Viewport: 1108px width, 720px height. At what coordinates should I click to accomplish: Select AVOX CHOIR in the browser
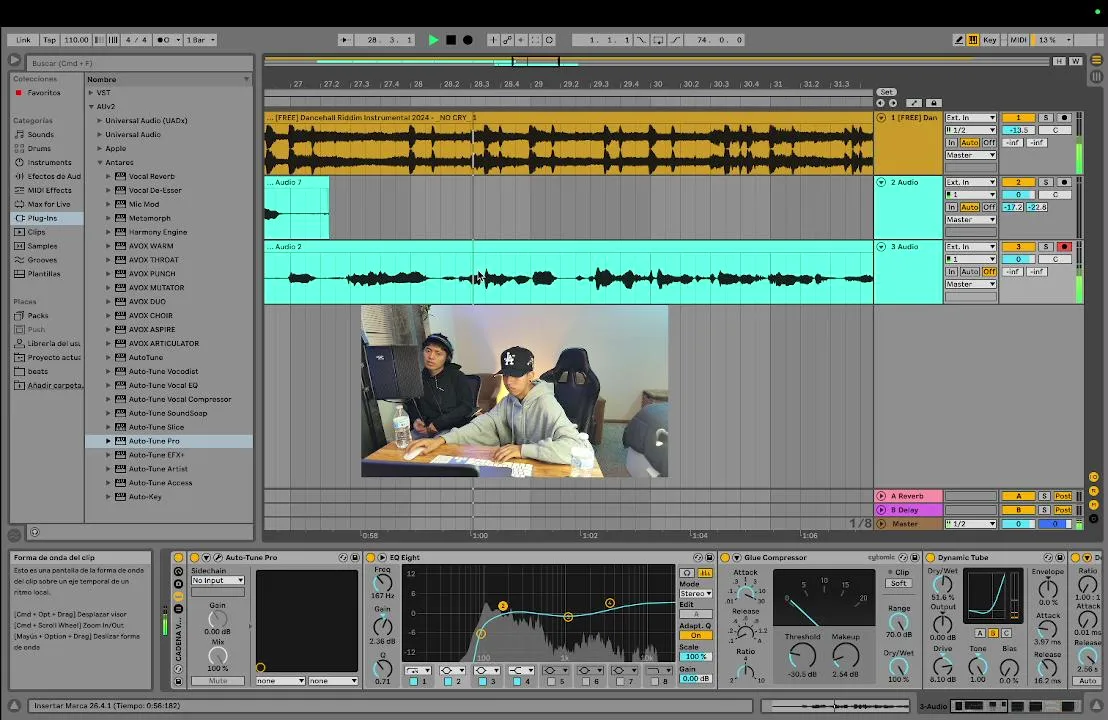point(151,316)
